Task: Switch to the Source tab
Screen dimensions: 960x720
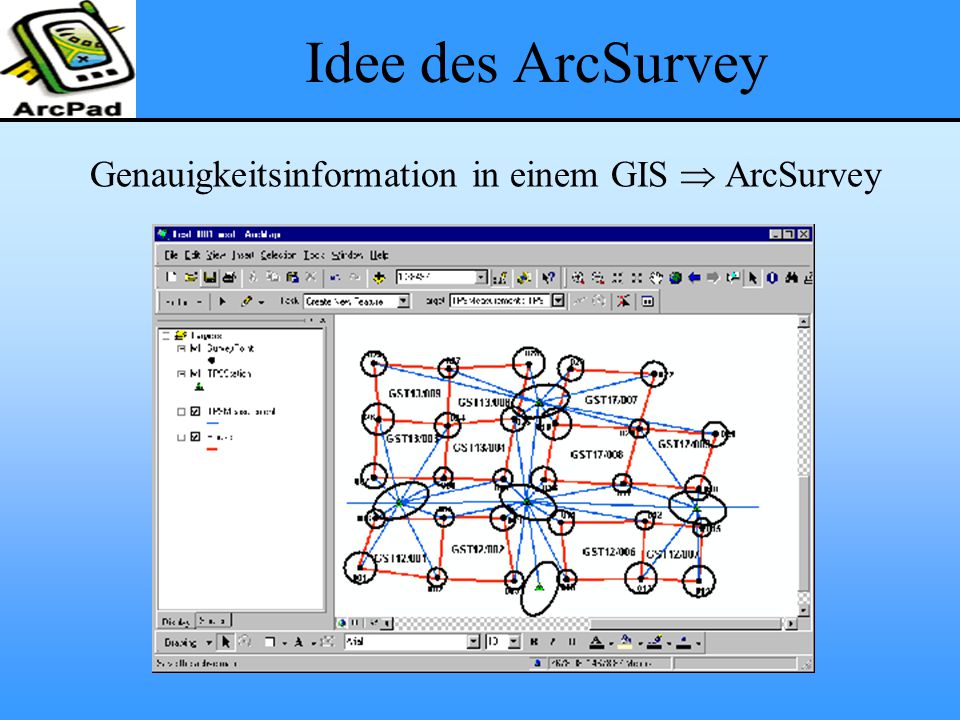Action: click(213, 621)
